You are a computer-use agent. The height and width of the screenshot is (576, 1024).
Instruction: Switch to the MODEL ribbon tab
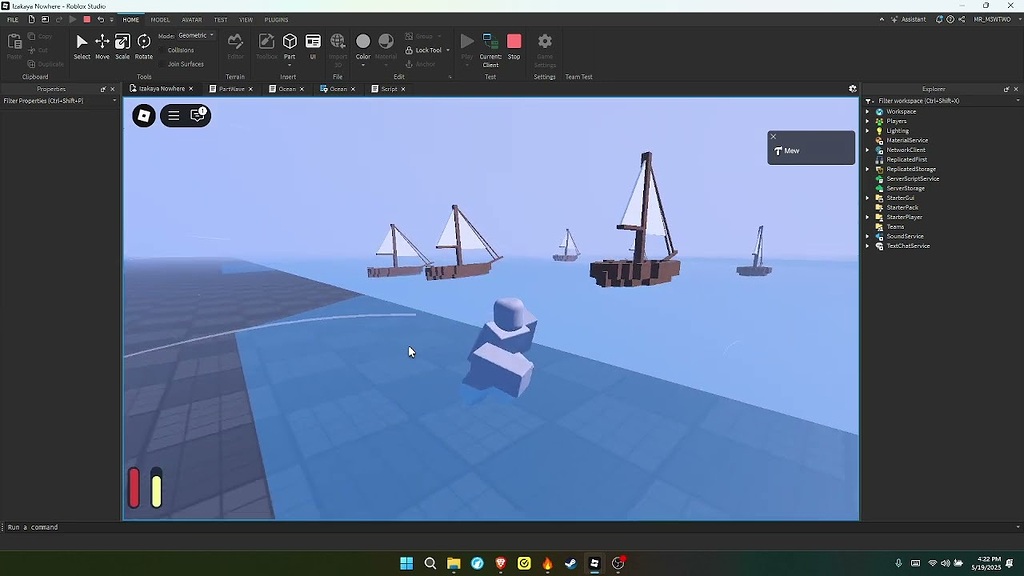159,19
